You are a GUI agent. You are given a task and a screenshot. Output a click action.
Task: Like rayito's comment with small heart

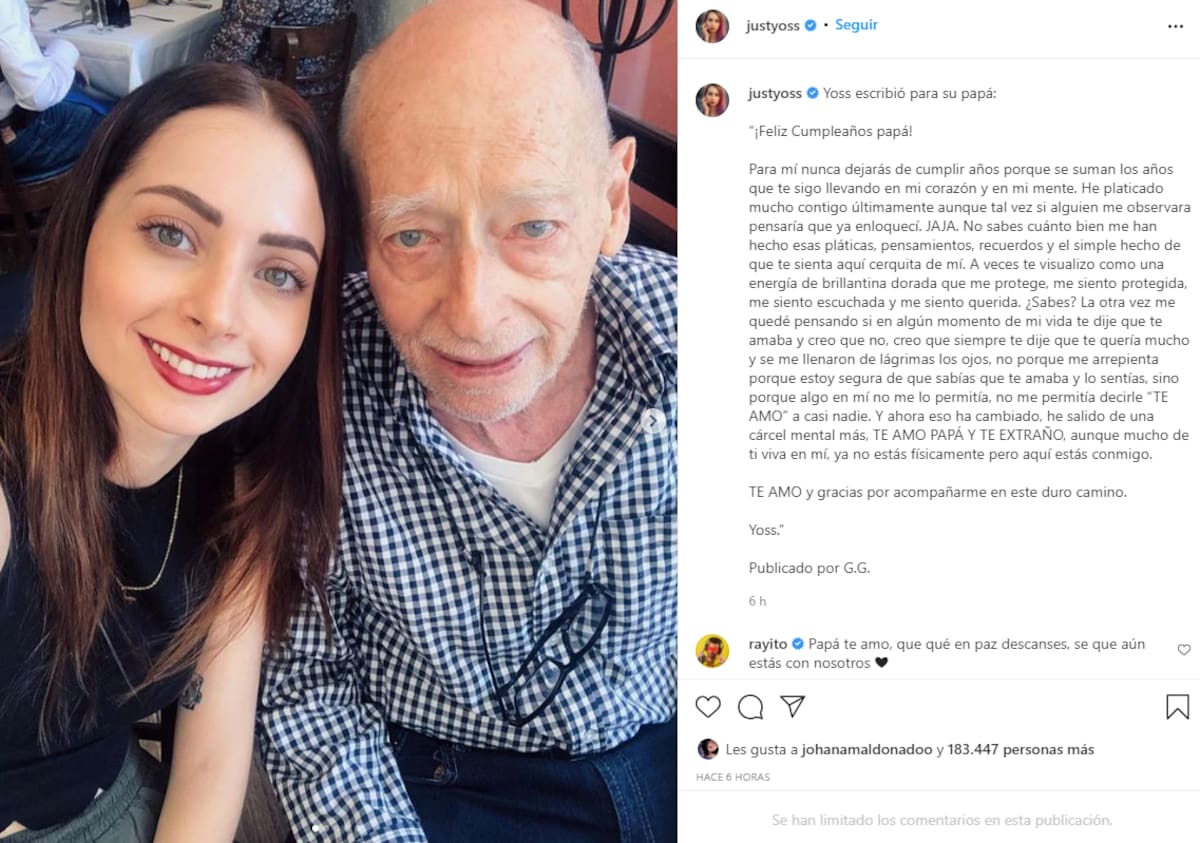pyautogui.click(x=1183, y=650)
